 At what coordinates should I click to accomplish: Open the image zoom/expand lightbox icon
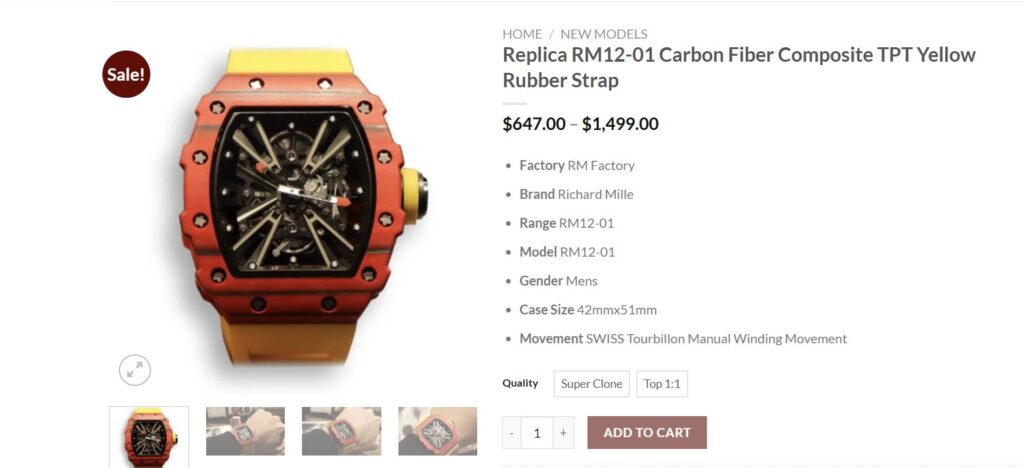pyautogui.click(x=135, y=371)
